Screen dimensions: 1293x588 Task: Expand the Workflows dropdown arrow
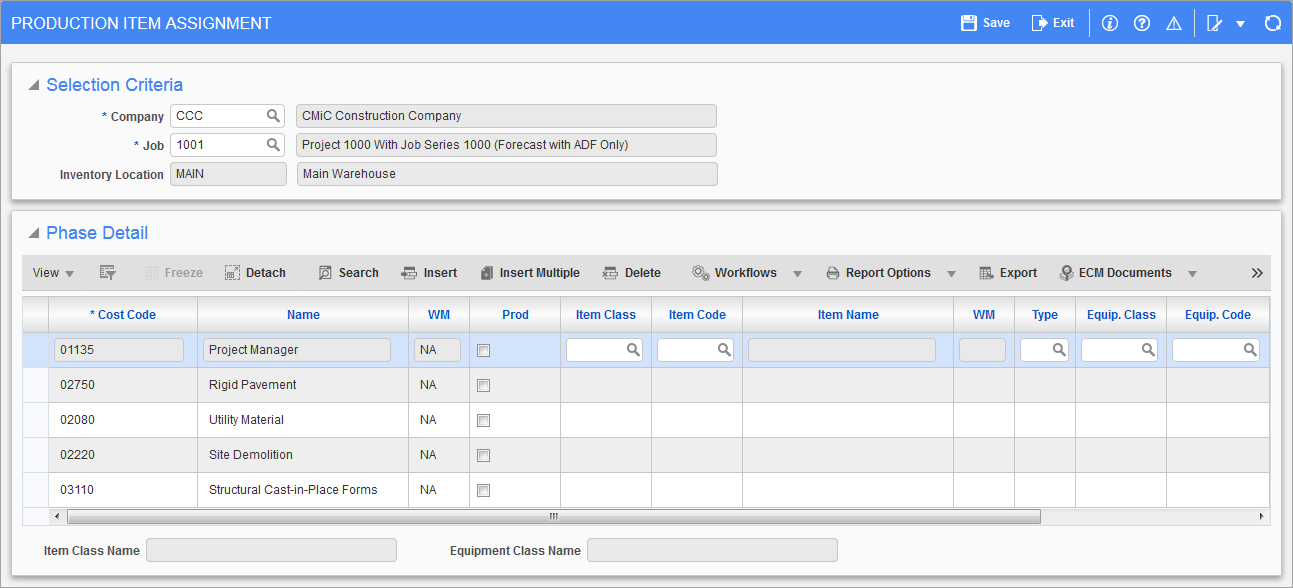[797, 272]
